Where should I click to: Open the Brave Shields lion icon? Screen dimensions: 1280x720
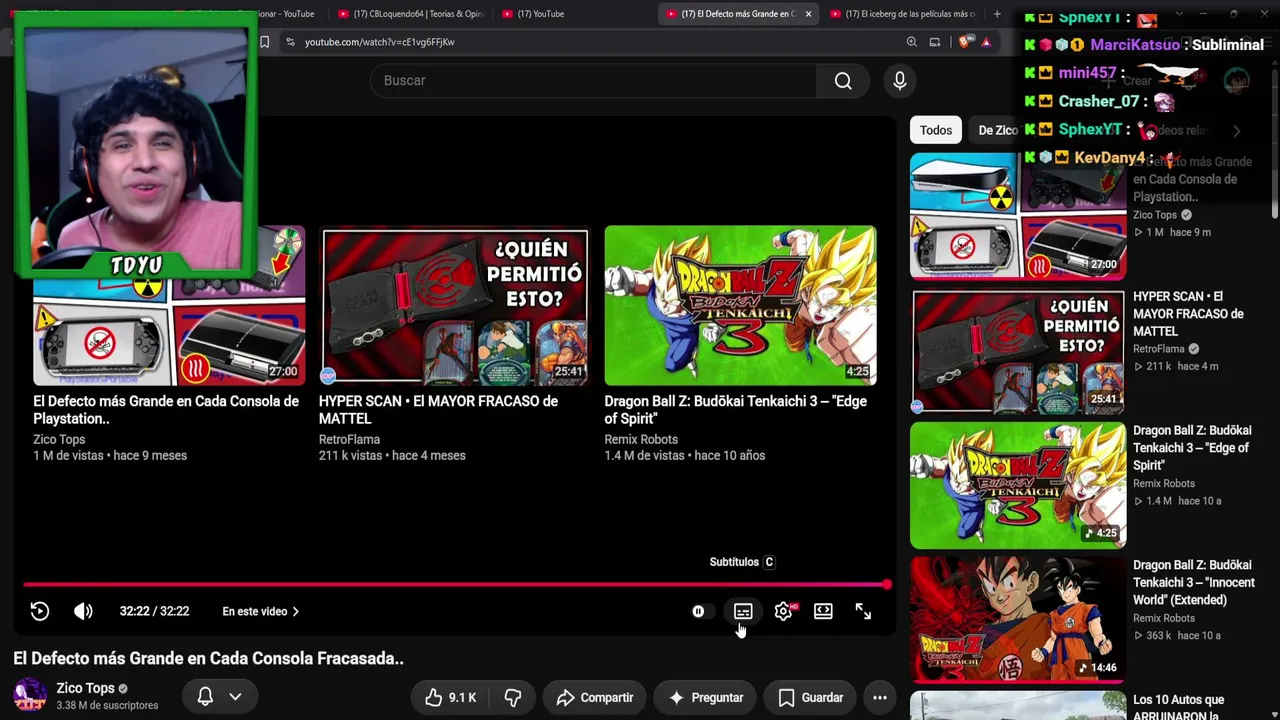964,42
